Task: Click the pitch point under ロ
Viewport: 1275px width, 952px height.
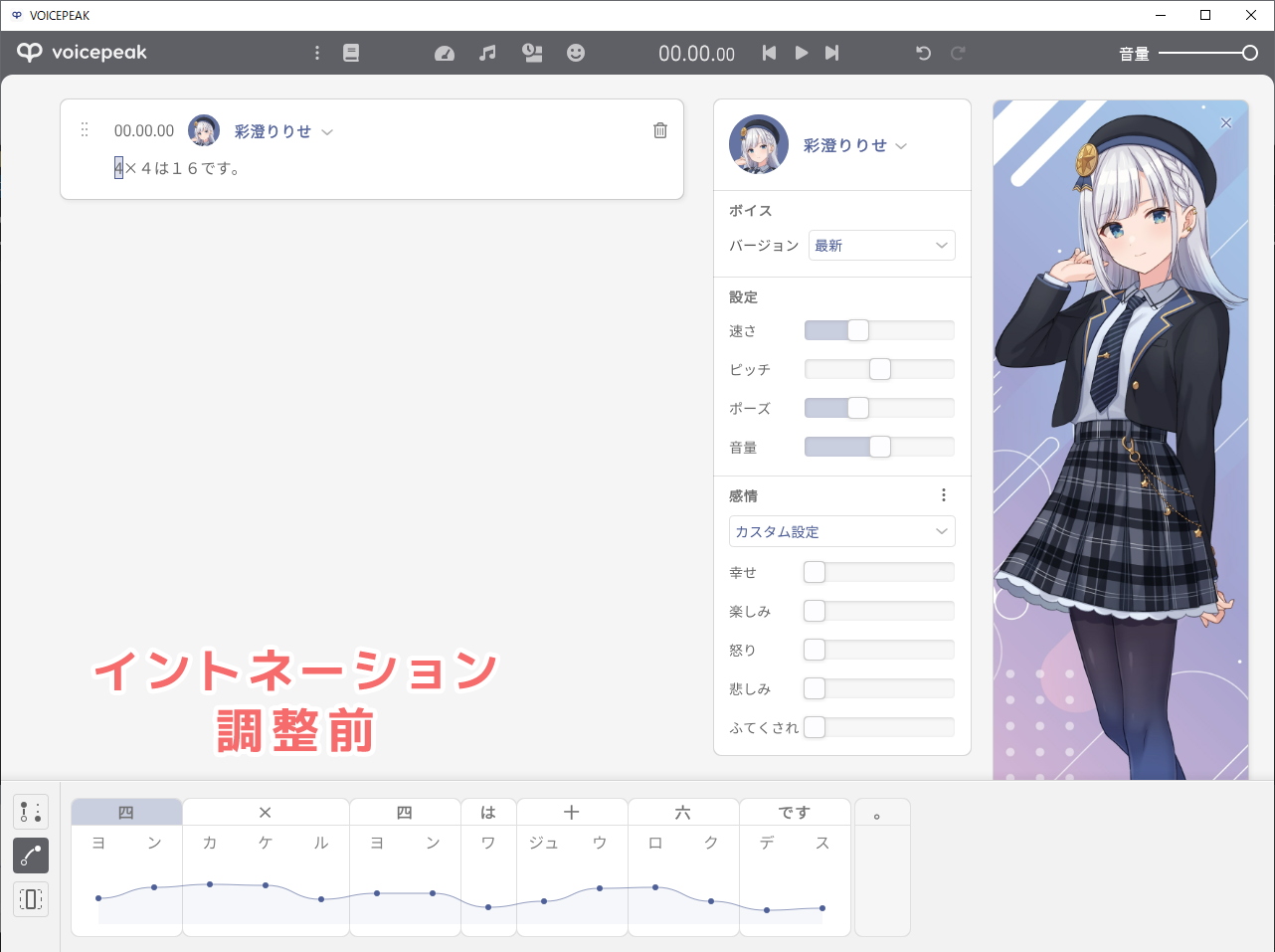Action: pyautogui.click(x=655, y=886)
